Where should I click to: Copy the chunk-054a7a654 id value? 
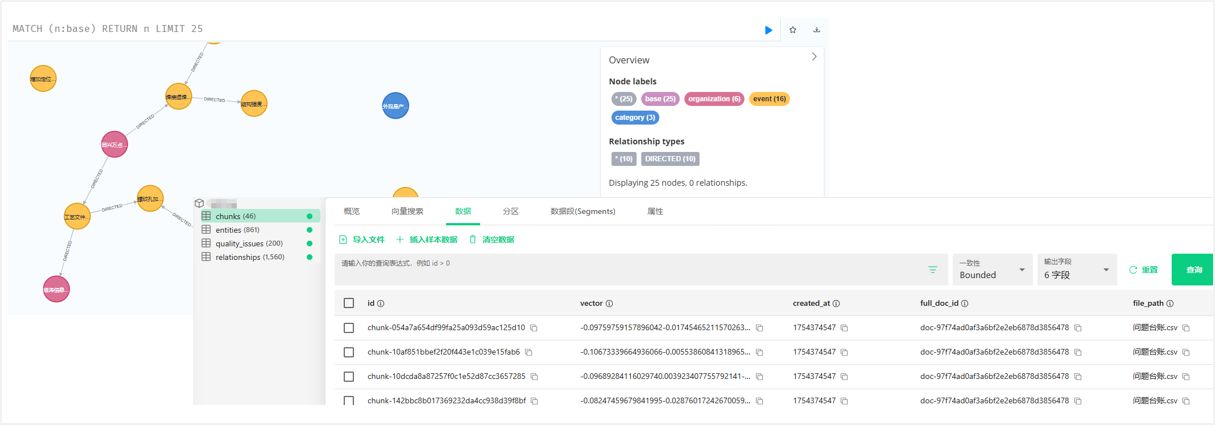[534, 328]
